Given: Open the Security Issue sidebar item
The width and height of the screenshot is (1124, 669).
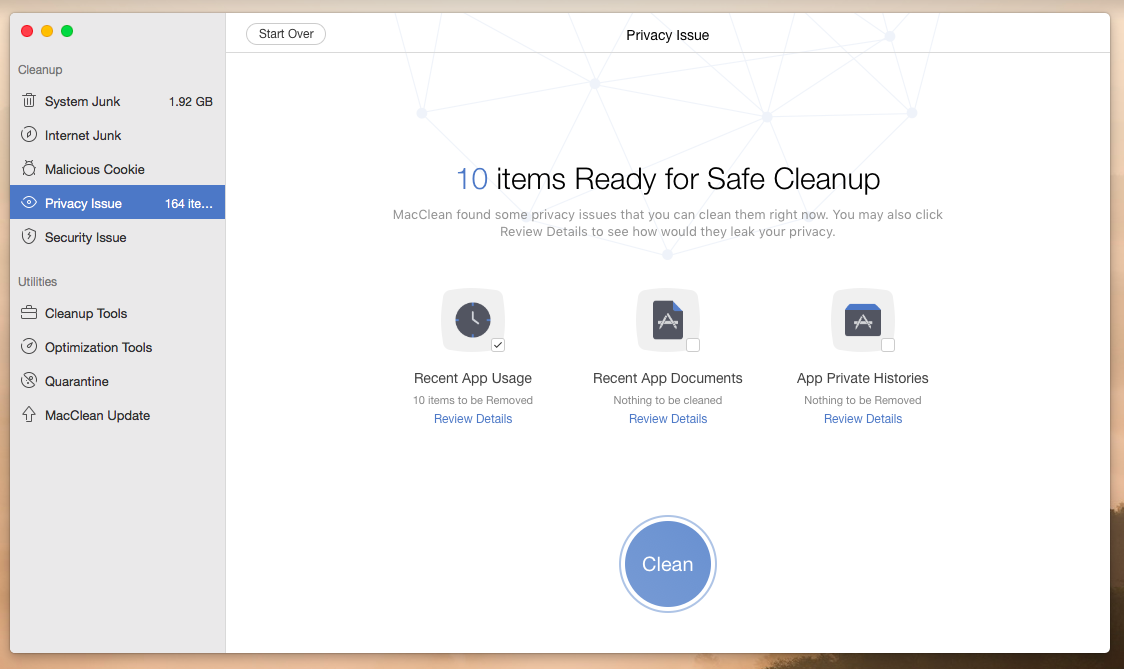Looking at the screenshot, I should click(x=86, y=237).
